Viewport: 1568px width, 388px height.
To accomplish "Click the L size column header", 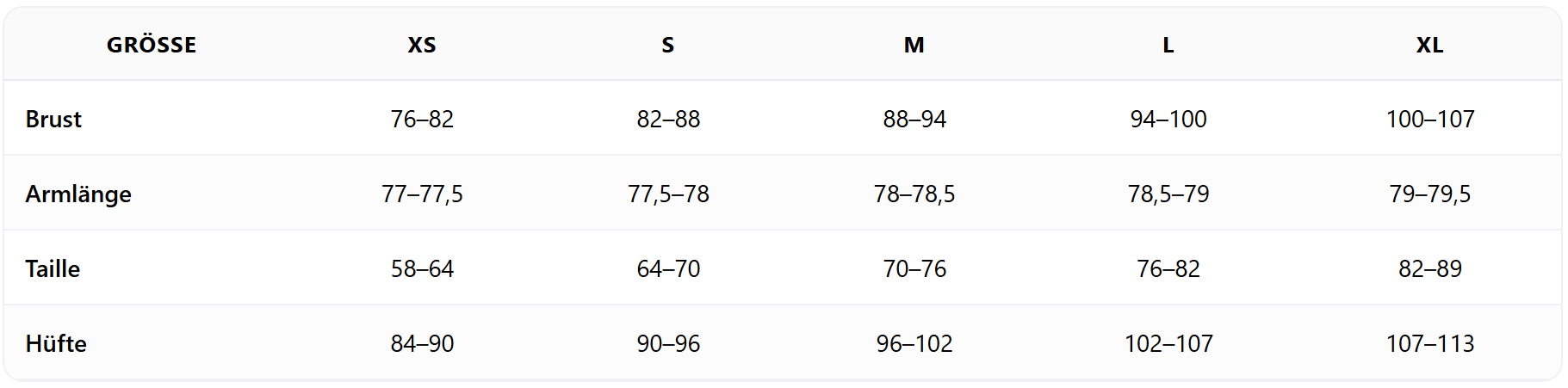I will coord(1168,45).
